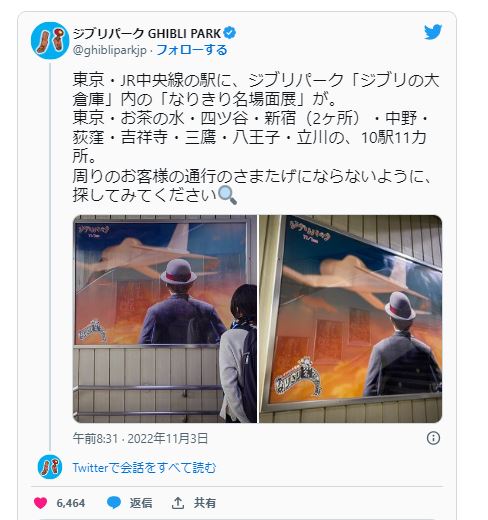This screenshot has height=520, width=488.
Task: Click the @ghibliparkjp handle
Action: pyautogui.click(x=110, y=50)
